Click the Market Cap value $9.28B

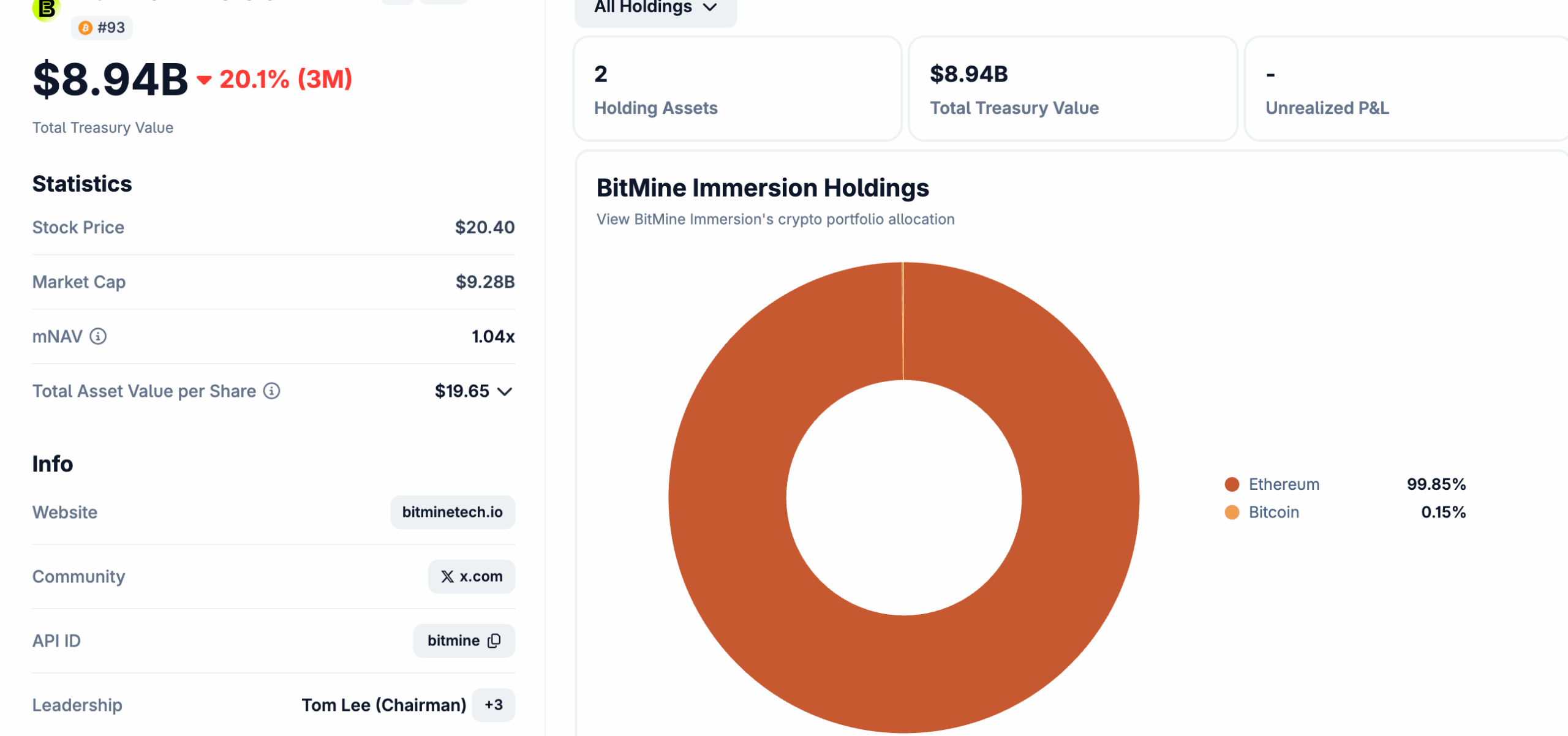coord(485,282)
